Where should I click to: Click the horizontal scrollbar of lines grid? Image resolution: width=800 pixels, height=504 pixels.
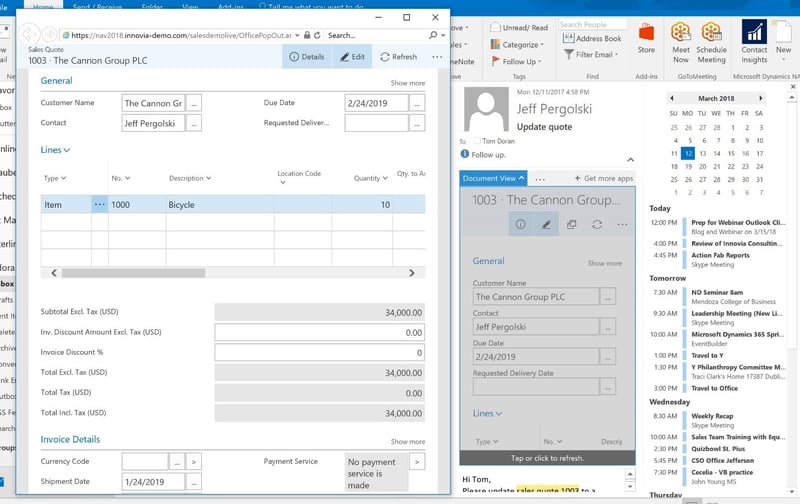134,273
